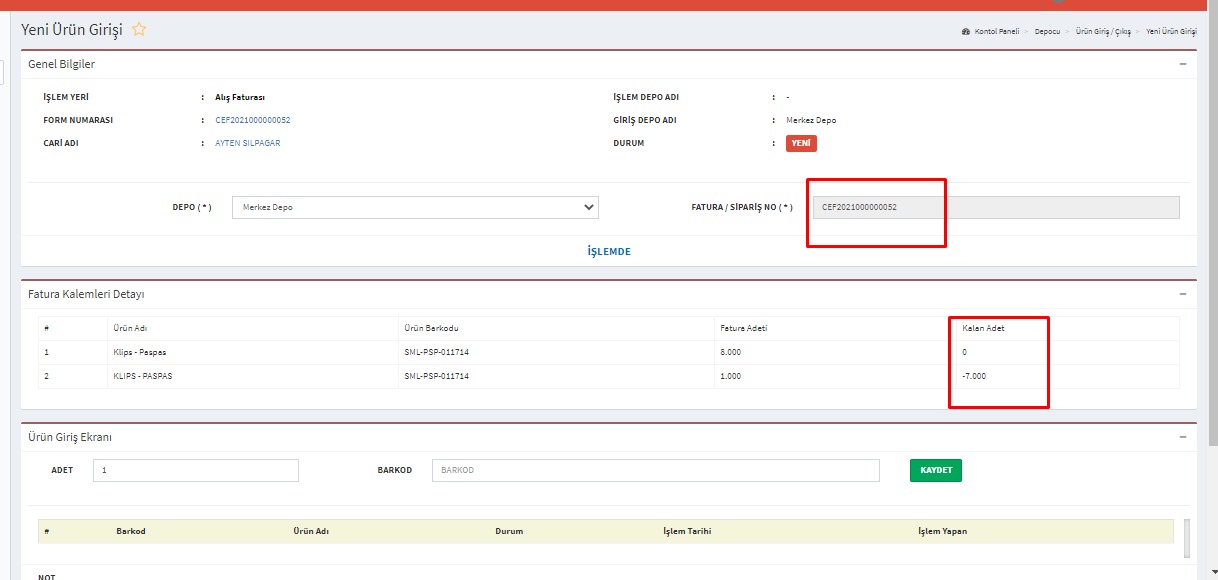Collapse the Fatura Kalemleri Detayı panel
This screenshot has width=1218, height=580.
(x=1183, y=294)
